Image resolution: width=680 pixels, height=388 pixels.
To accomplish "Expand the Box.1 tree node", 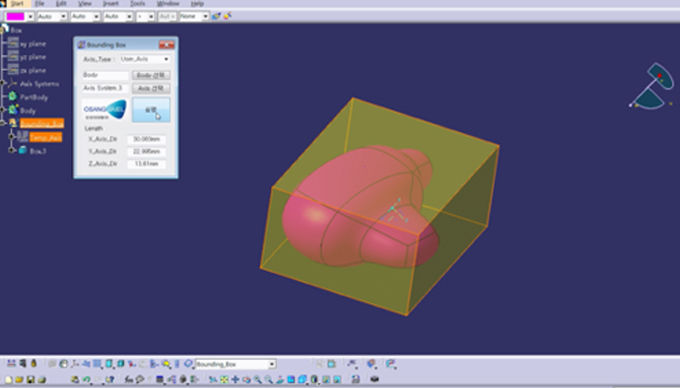I will [12, 150].
